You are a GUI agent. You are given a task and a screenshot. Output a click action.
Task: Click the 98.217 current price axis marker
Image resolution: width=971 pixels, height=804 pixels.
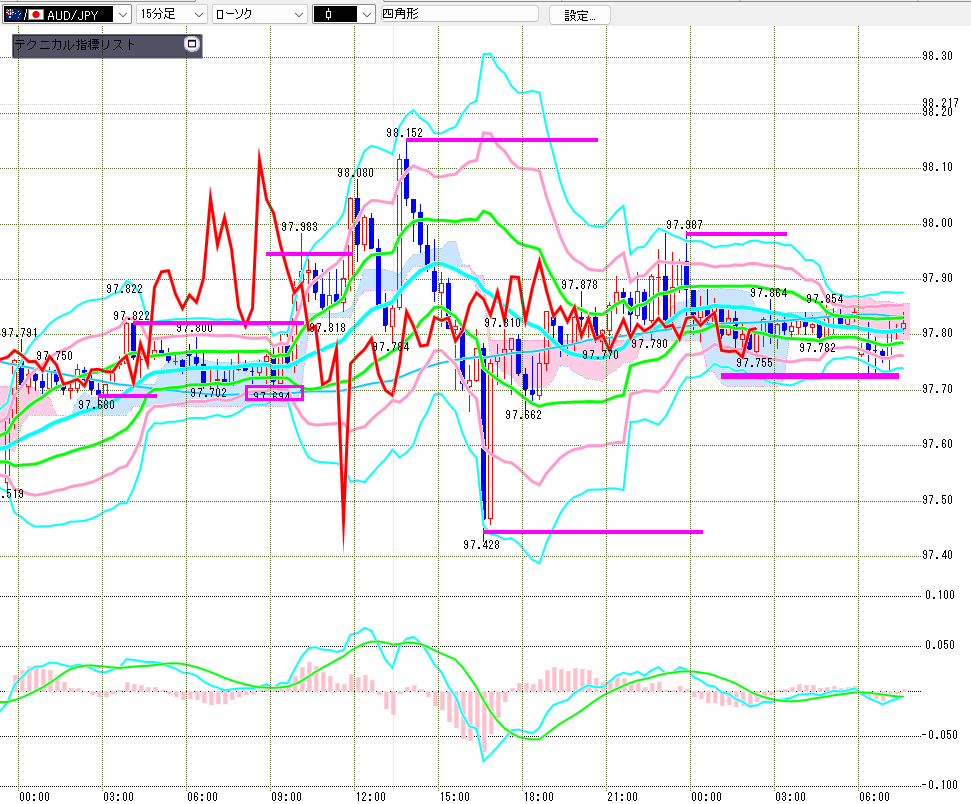(x=941, y=103)
